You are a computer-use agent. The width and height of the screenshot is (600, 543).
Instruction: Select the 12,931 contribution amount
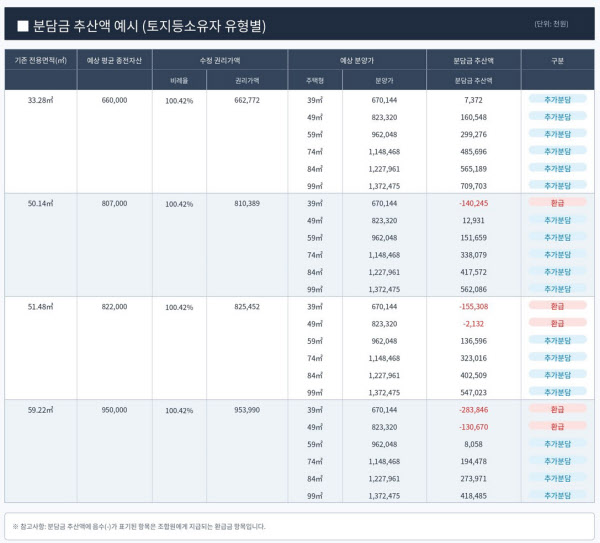click(473, 220)
